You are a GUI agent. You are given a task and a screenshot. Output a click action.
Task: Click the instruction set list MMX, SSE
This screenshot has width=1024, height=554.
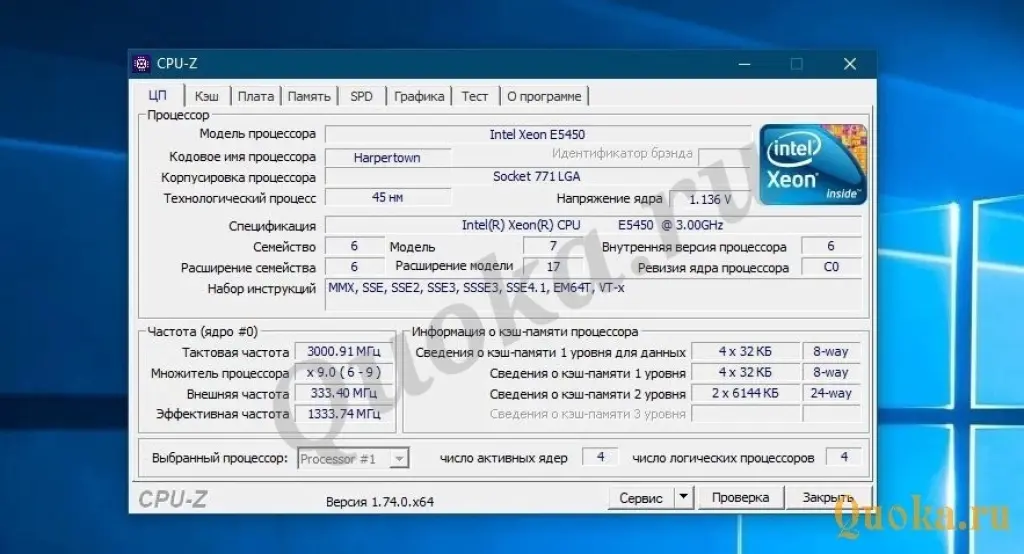(594, 295)
